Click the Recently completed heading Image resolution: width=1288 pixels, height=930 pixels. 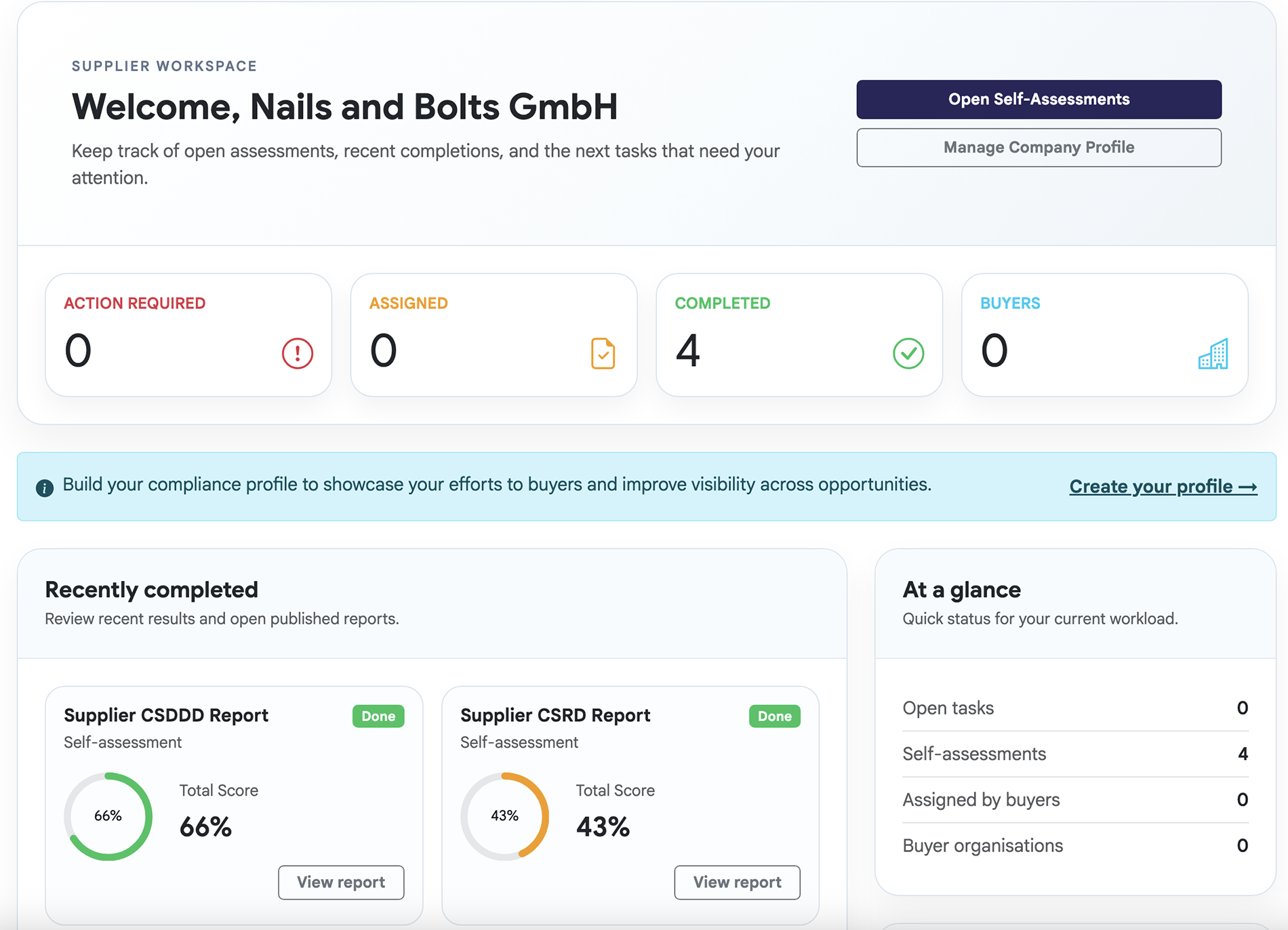click(151, 589)
